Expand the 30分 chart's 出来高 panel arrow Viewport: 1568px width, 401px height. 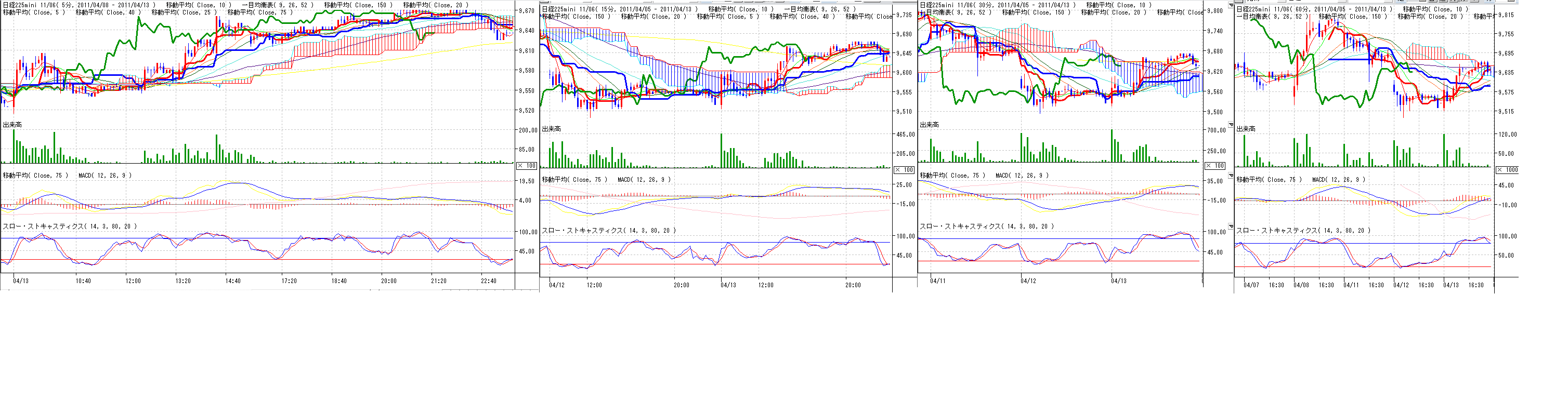point(1231,125)
